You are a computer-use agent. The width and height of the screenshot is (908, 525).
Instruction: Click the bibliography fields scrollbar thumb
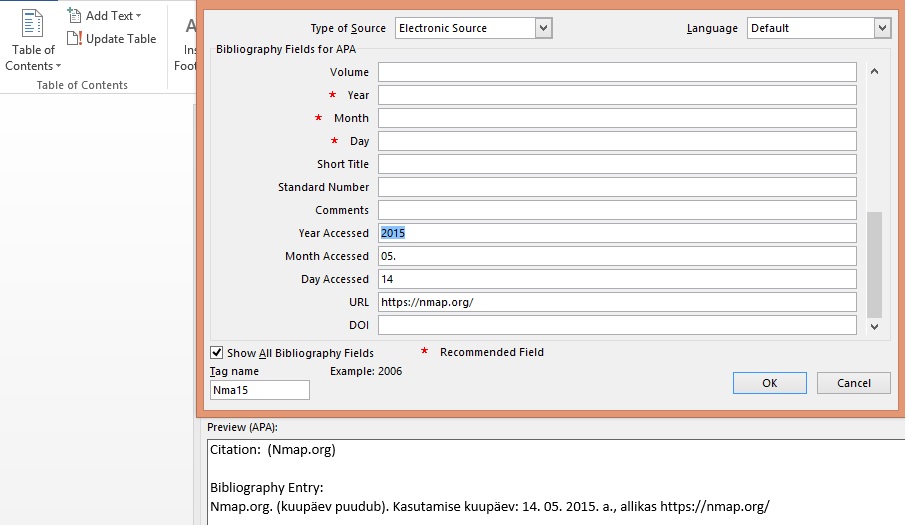coord(874,265)
